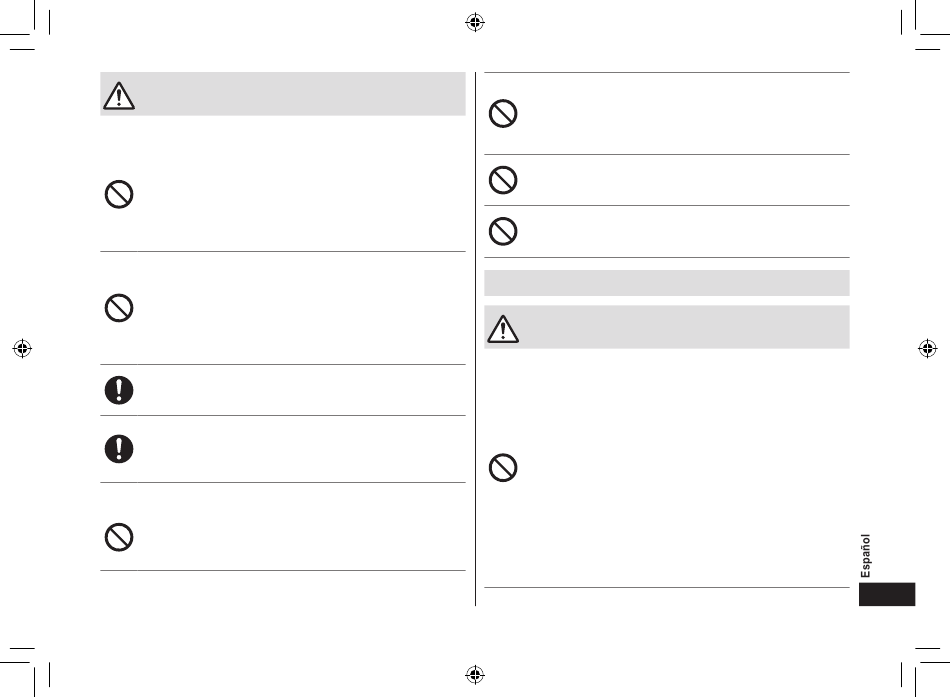Viewport: 950px width, 697px height.
Task: Click the warning triangle in the right column header
Action: coord(503,329)
